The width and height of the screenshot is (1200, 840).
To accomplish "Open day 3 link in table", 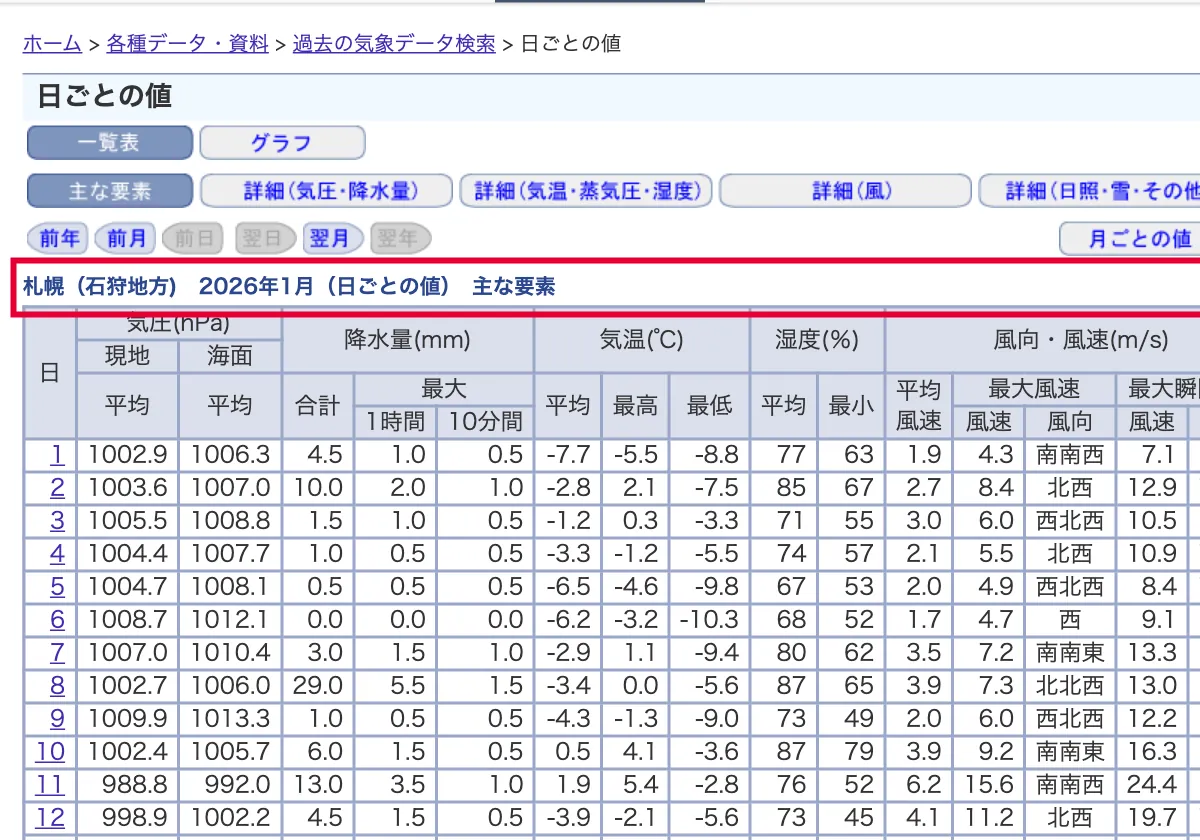I will [x=57, y=521].
